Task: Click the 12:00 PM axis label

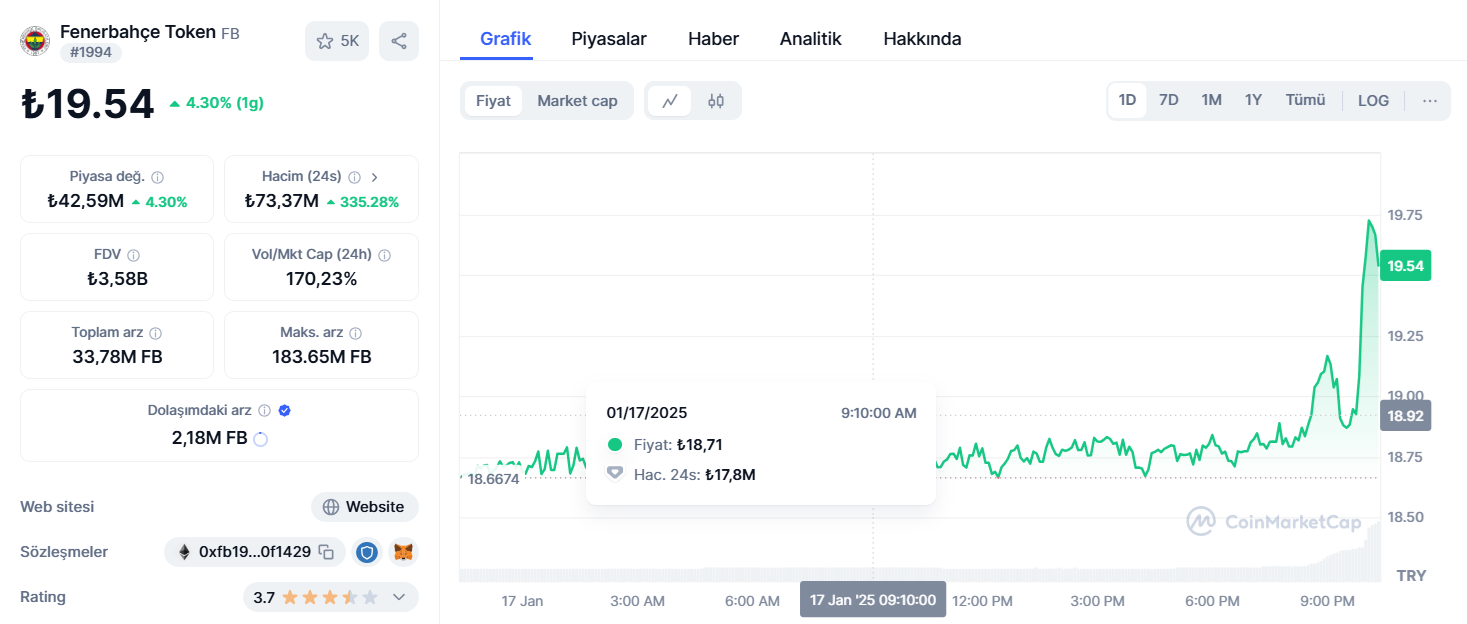Action: 982,601
